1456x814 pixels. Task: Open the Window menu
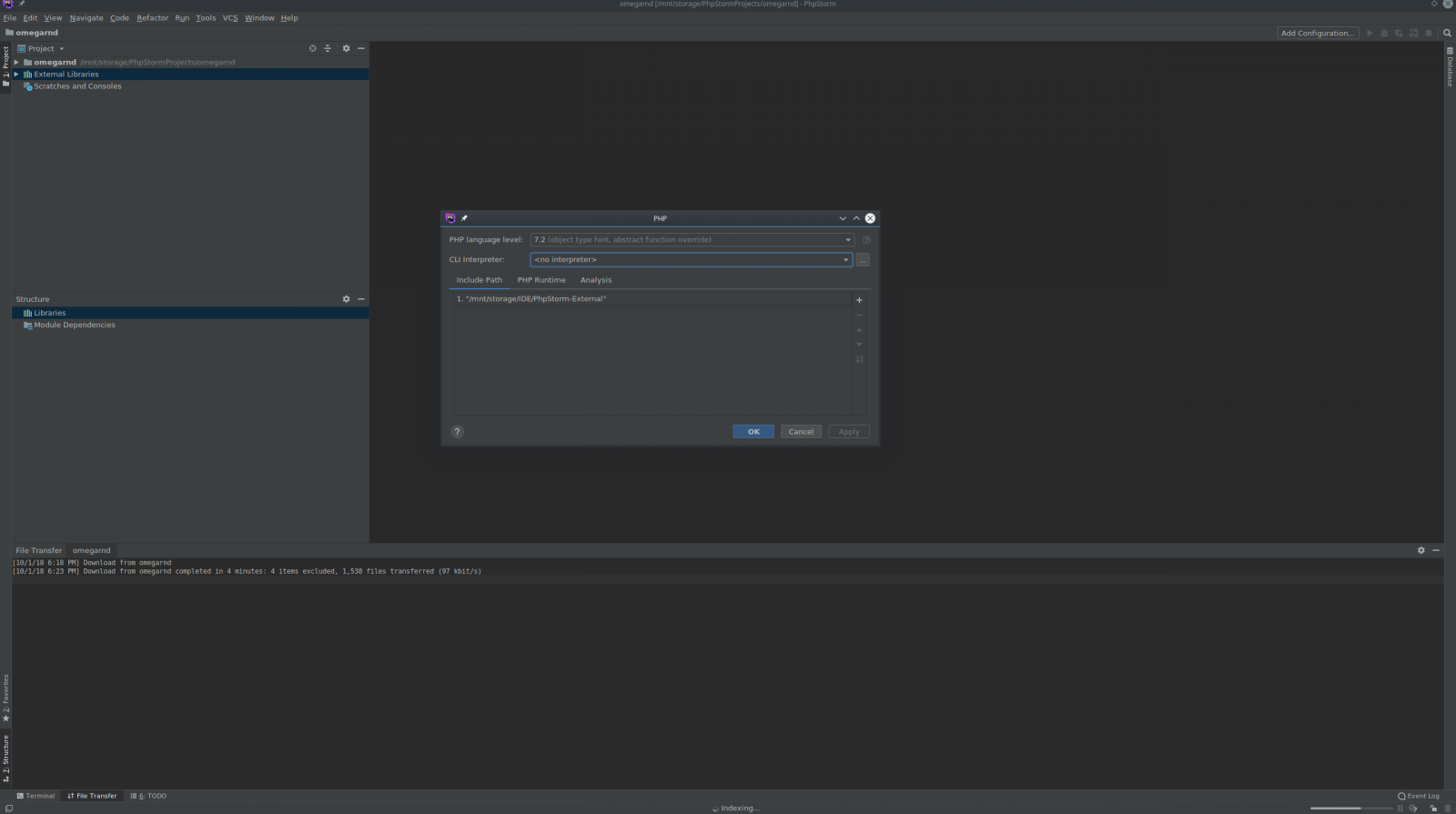[259, 18]
